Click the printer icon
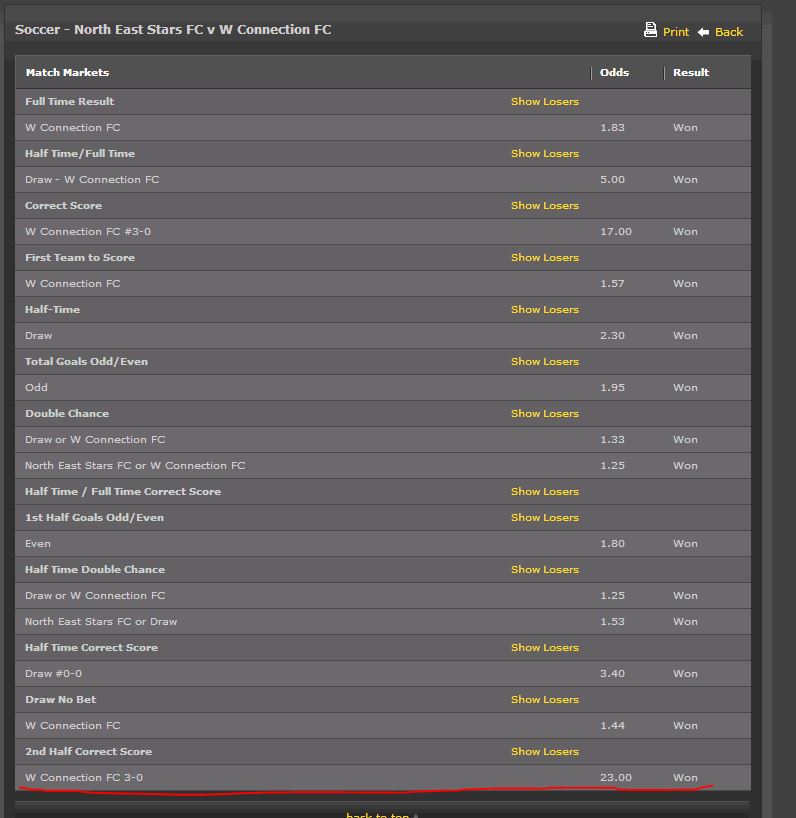The height and width of the screenshot is (818, 796). pos(650,30)
